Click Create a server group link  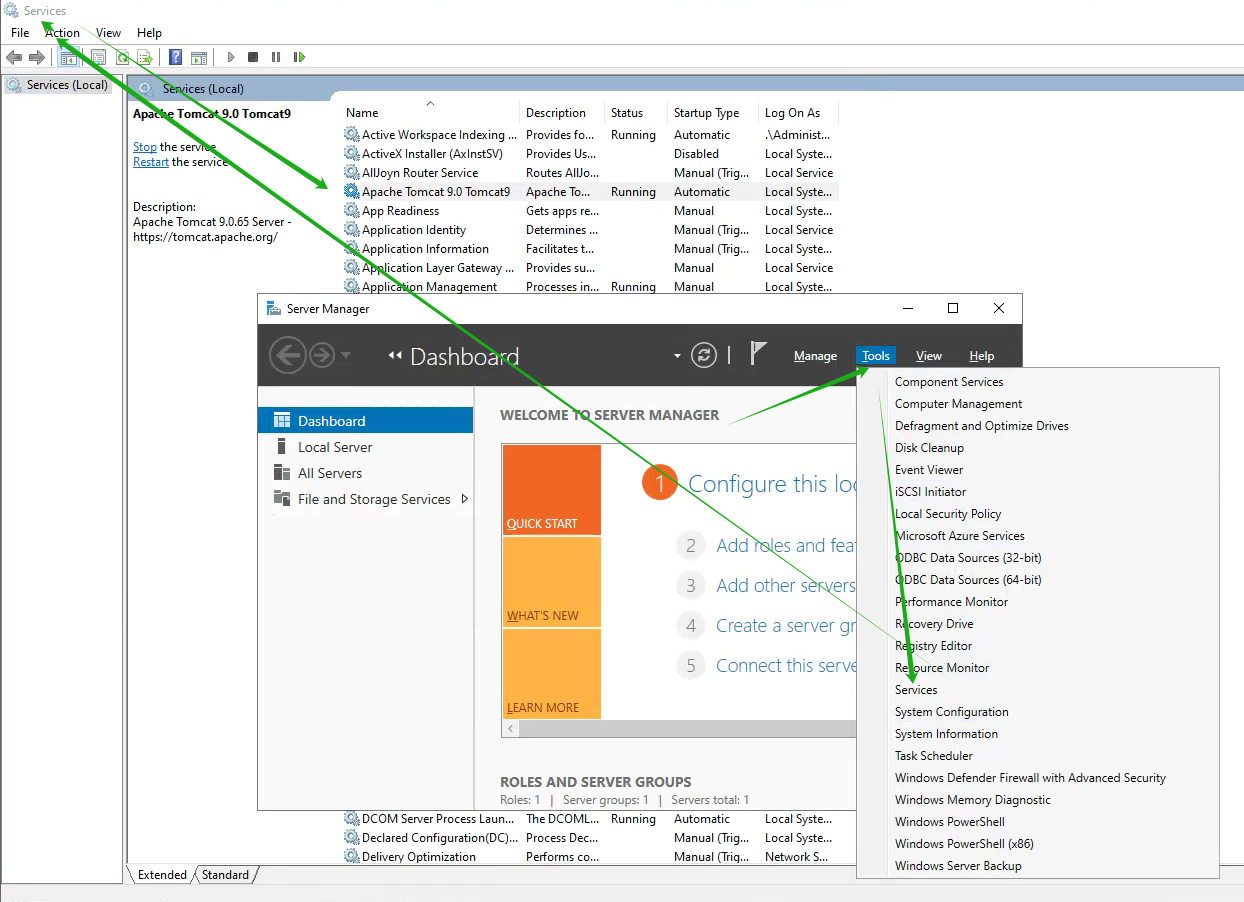tap(786, 626)
